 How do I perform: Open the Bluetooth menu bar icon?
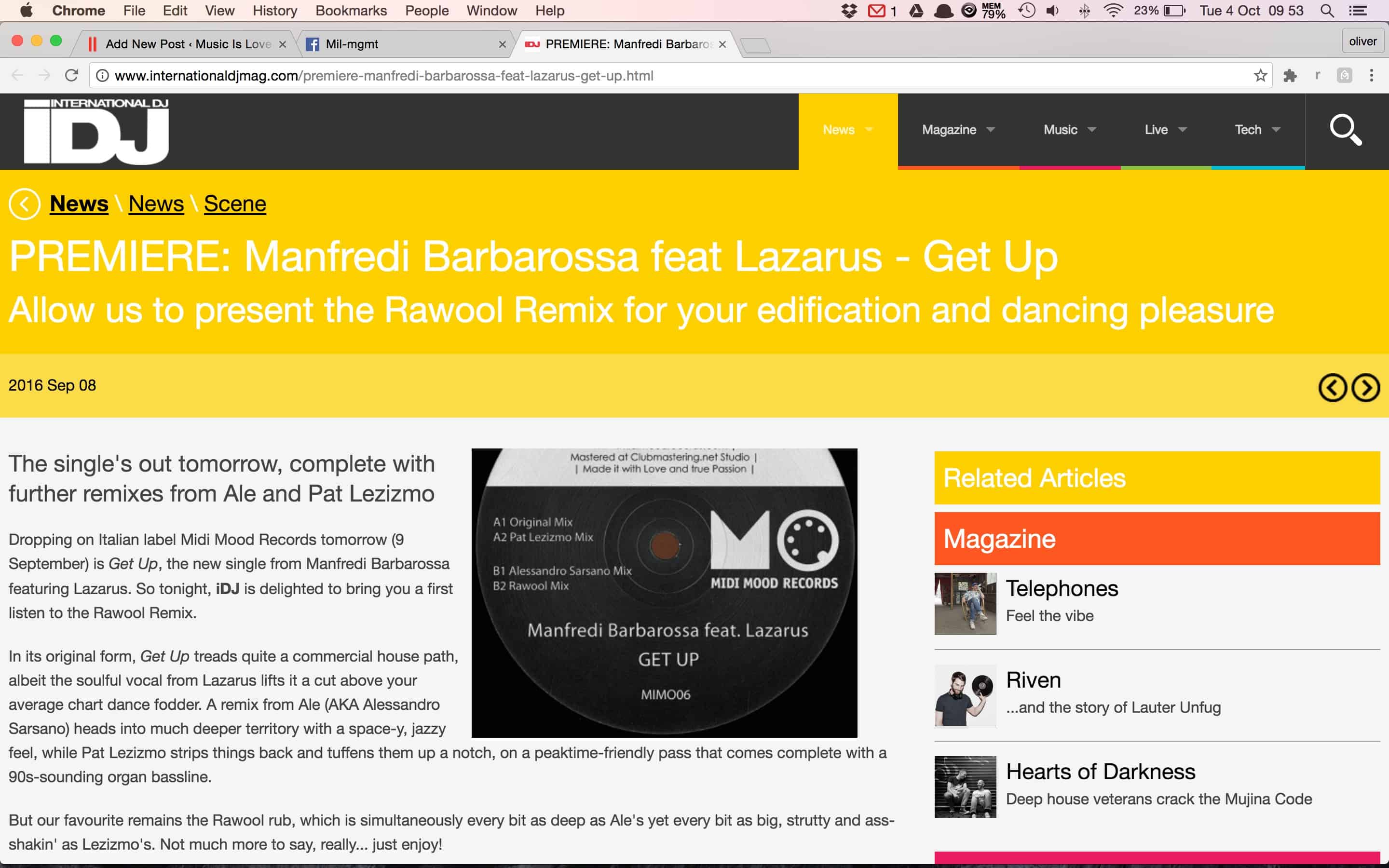(x=1084, y=10)
